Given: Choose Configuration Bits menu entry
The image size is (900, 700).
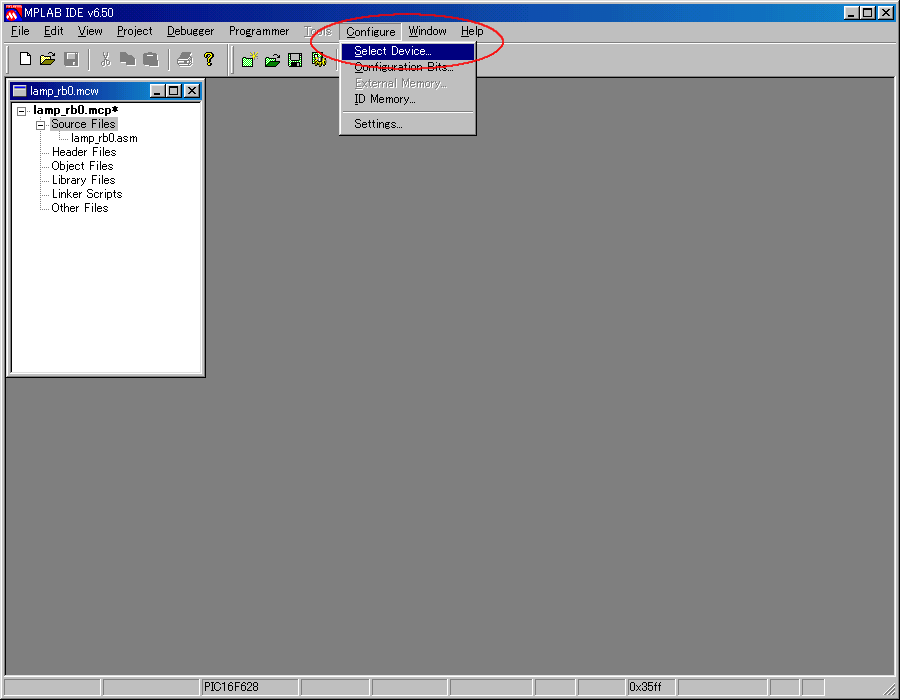Looking at the screenshot, I should (x=408, y=67).
